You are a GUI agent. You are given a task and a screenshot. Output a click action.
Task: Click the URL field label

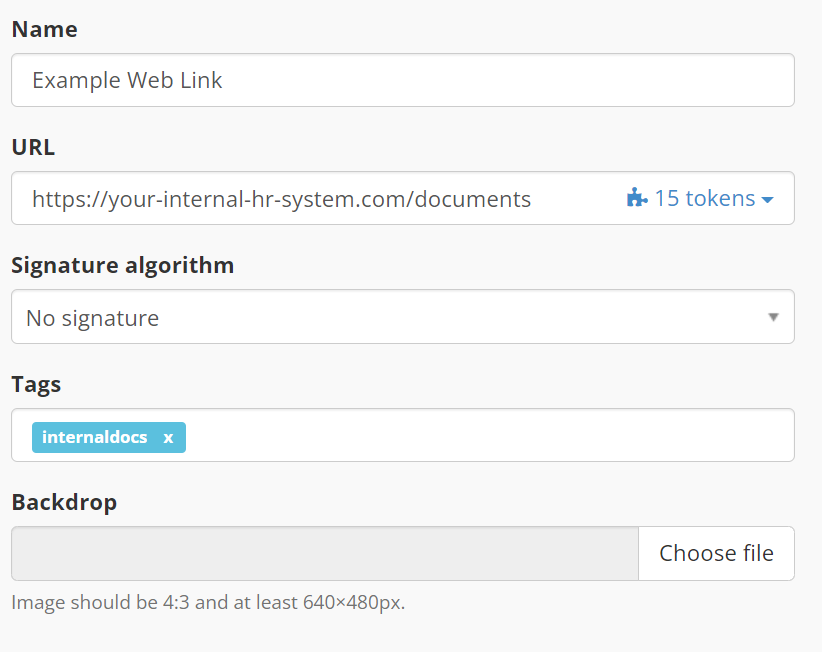pyautogui.click(x=33, y=147)
